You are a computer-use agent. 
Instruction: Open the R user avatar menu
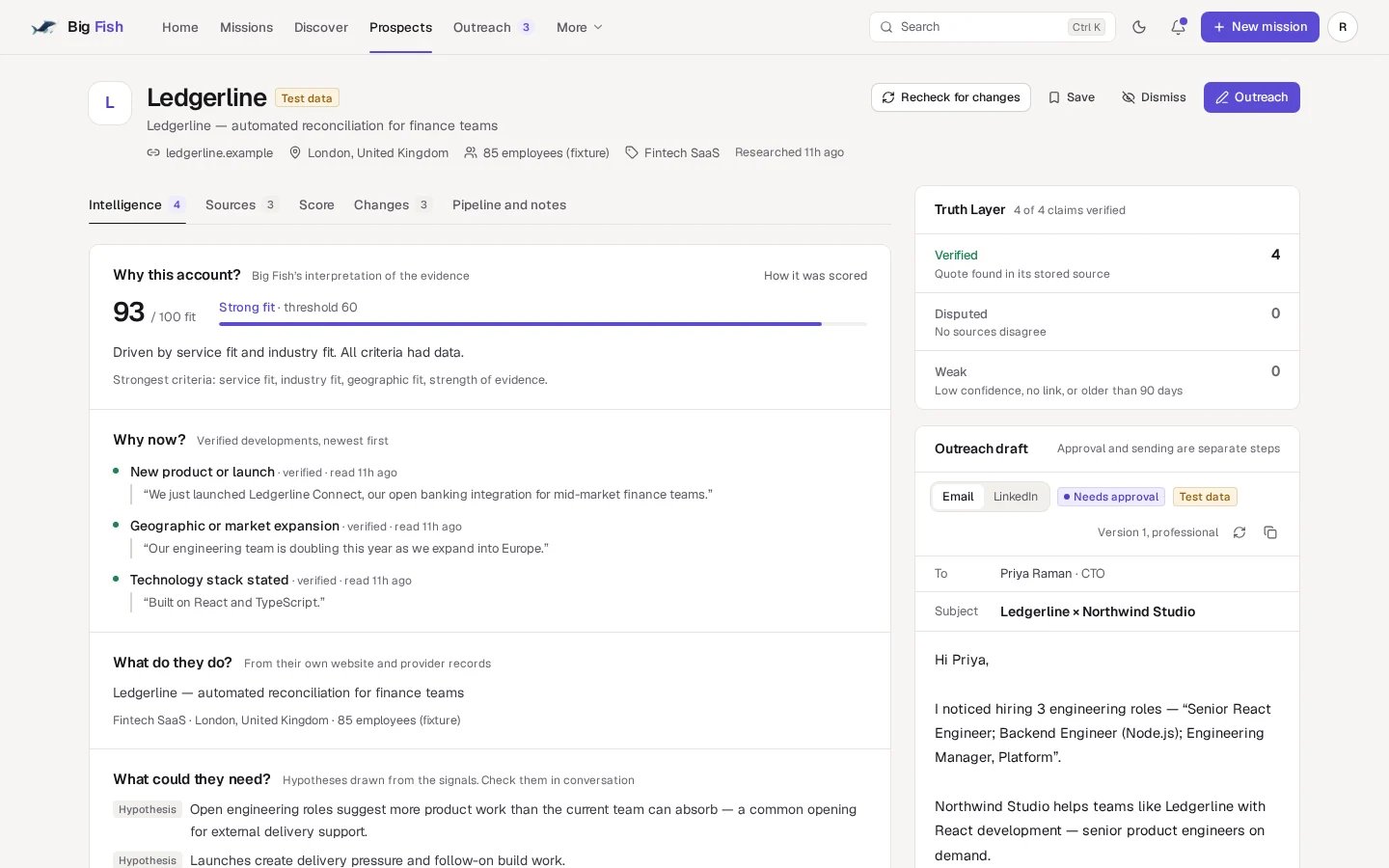coord(1343,27)
